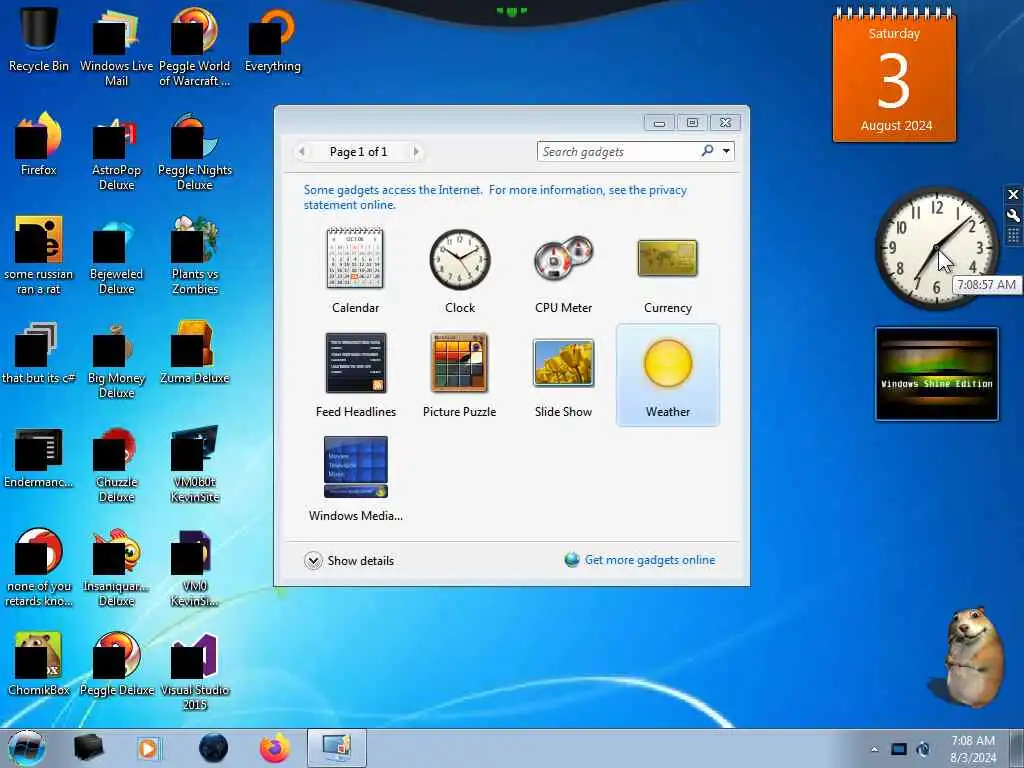The height and width of the screenshot is (768, 1024).
Task: Open Get more gadgets online link
Action: [650, 560]
